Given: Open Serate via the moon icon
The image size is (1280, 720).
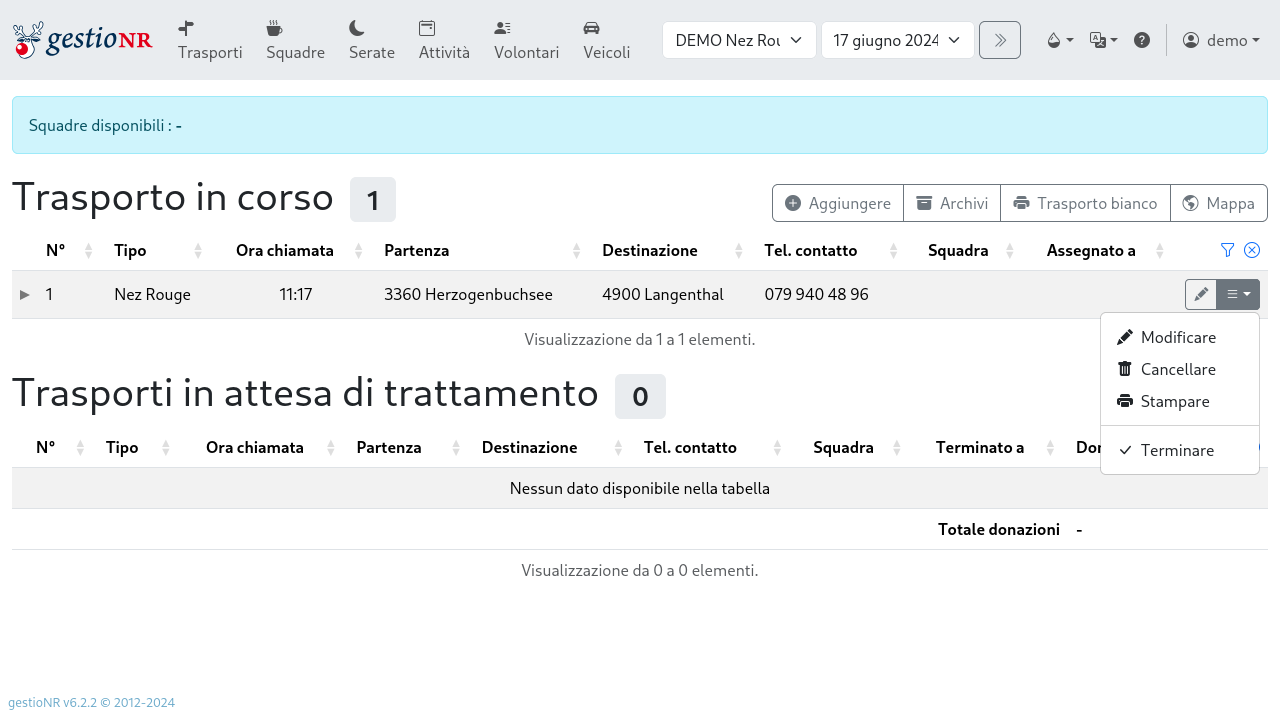Looking at the screenshot, I should [x=356, y=27].
